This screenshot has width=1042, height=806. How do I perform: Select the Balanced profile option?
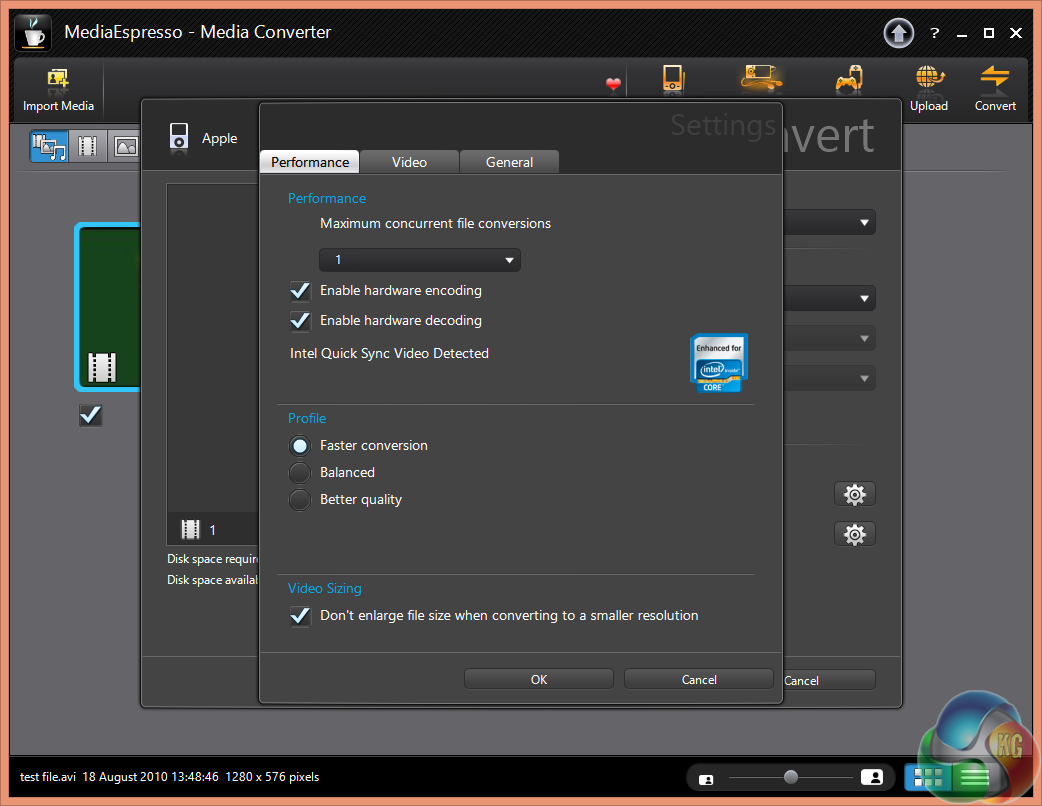tap(300, 473)
